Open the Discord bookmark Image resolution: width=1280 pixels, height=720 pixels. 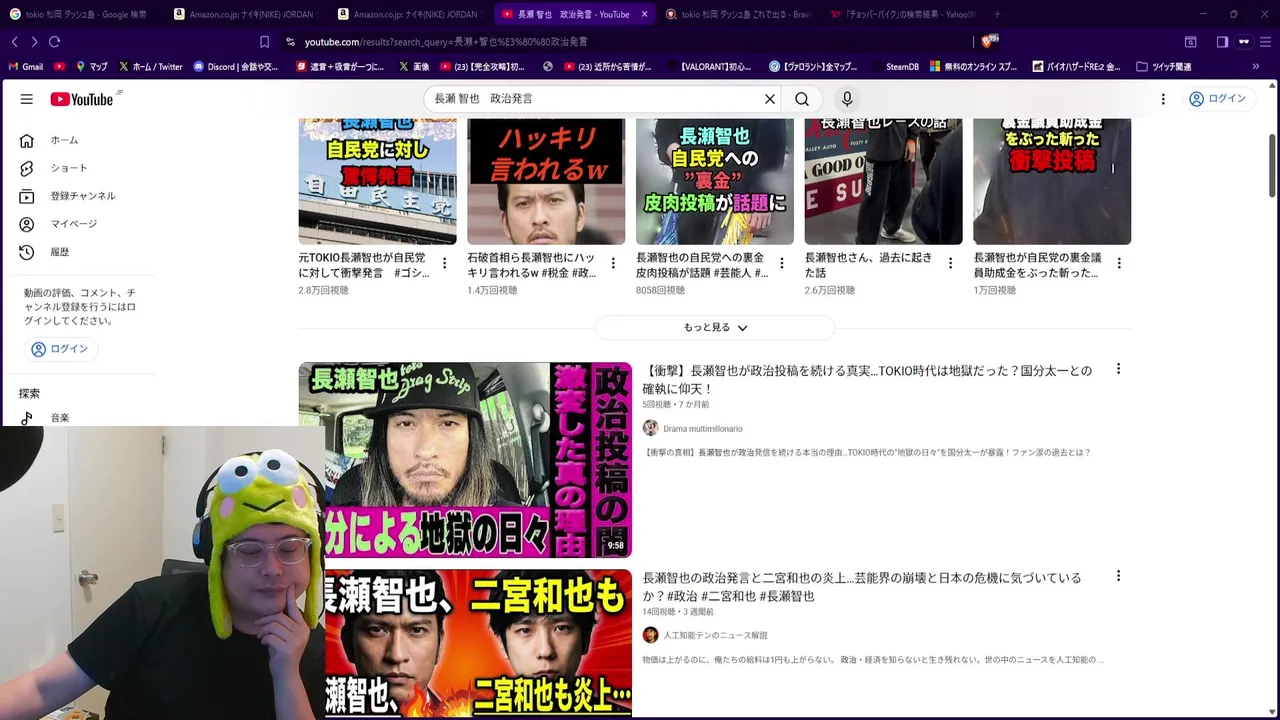[x=236, y=67]
